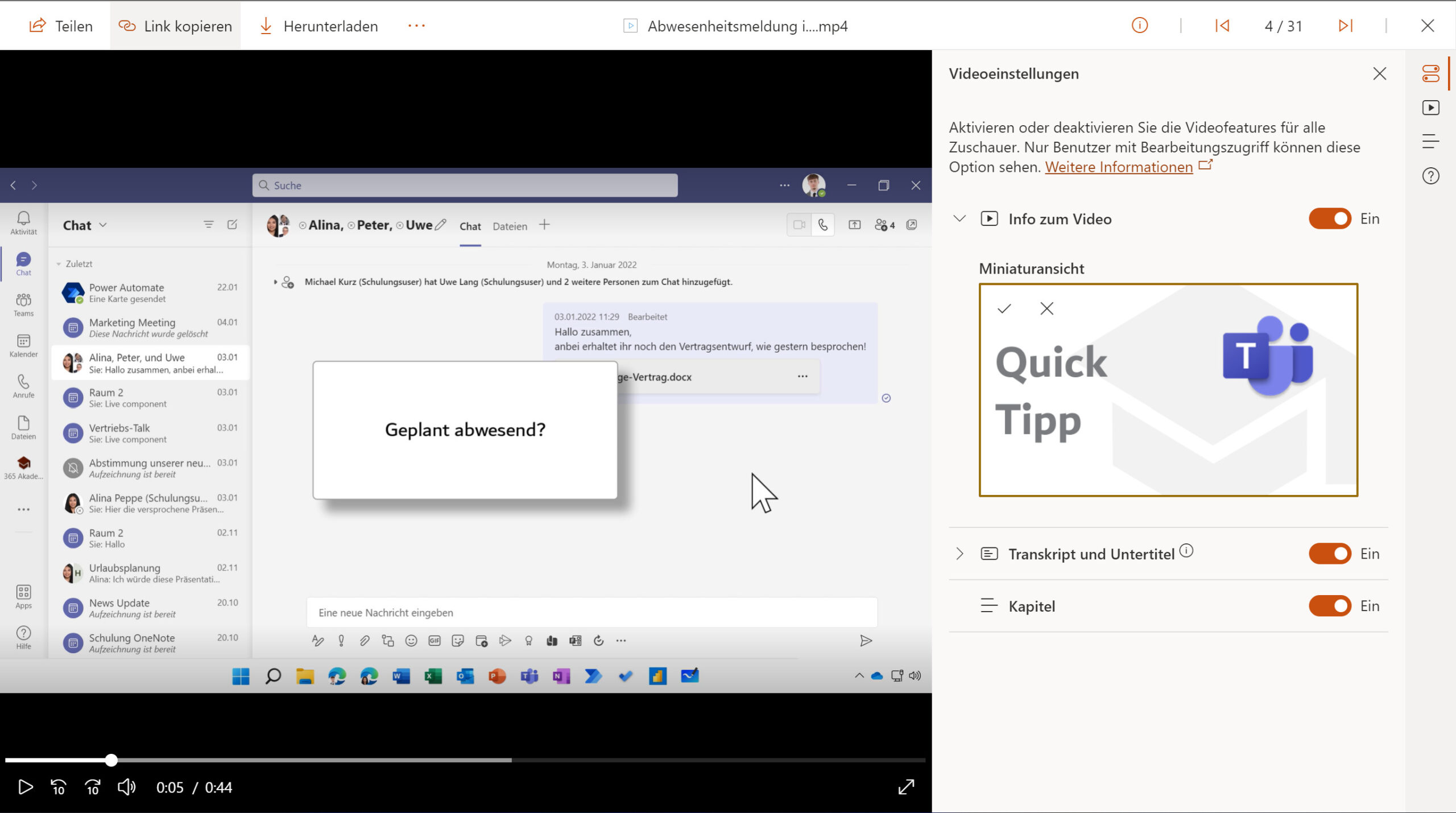Select the 'Dateien' tab in conversation header

pyautogui.click(x=509, y=225)
